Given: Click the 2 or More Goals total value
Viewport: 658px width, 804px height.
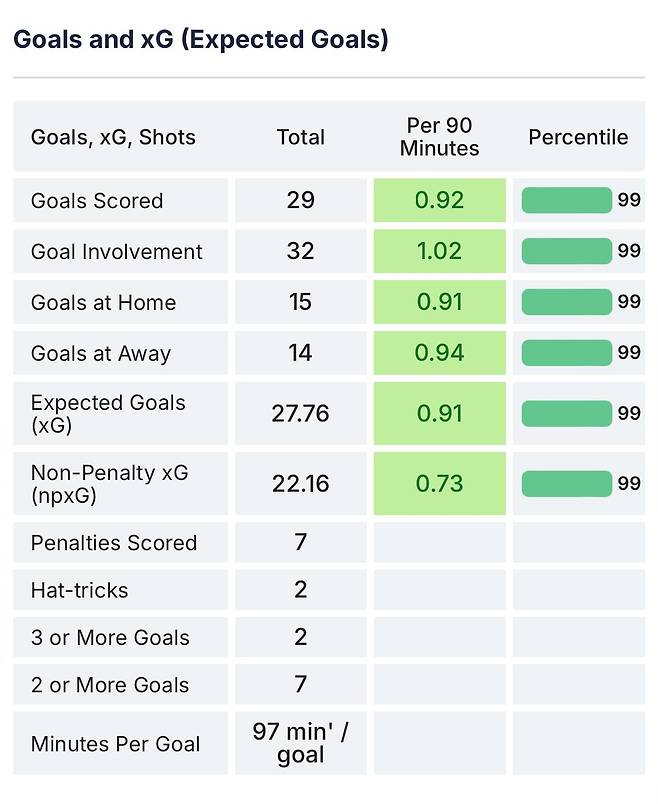Looking at the screenshot, I should coord(301,685).
